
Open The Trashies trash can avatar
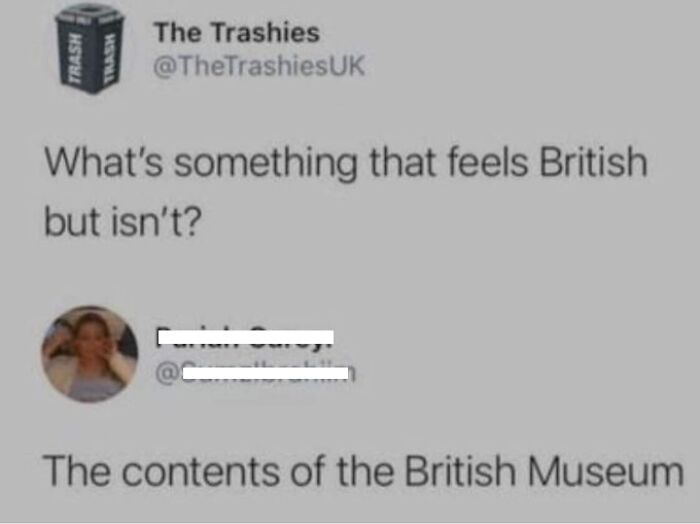[90, 49]
